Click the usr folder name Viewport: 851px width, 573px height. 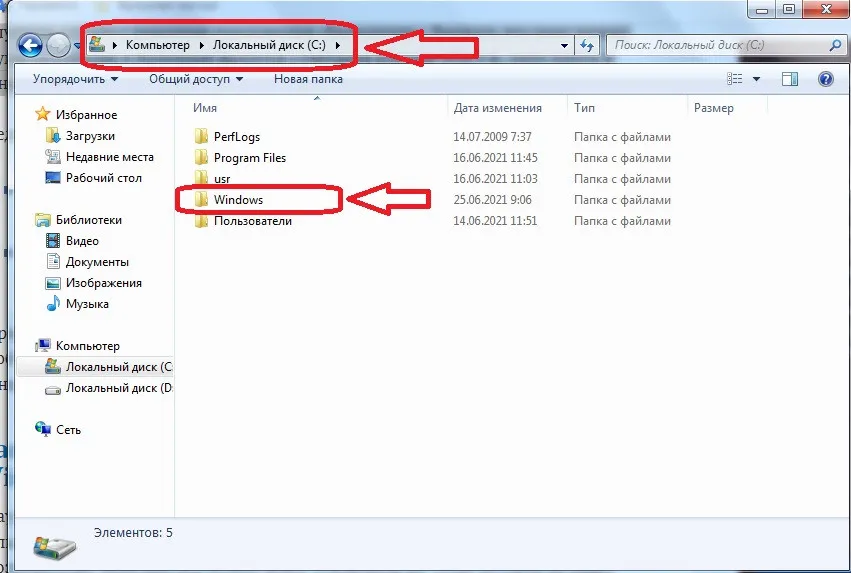pos(222,179)
